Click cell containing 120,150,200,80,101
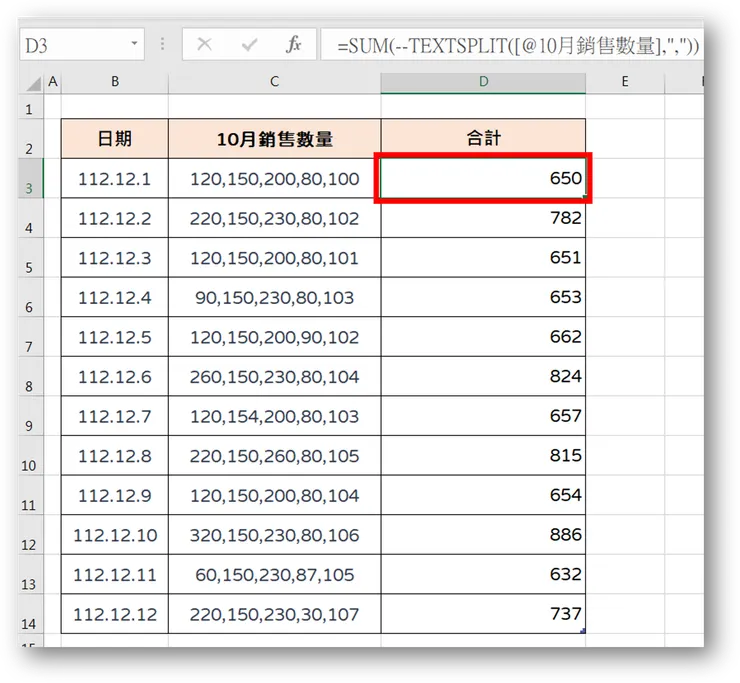The image size is (740, 683). (274, 258)
